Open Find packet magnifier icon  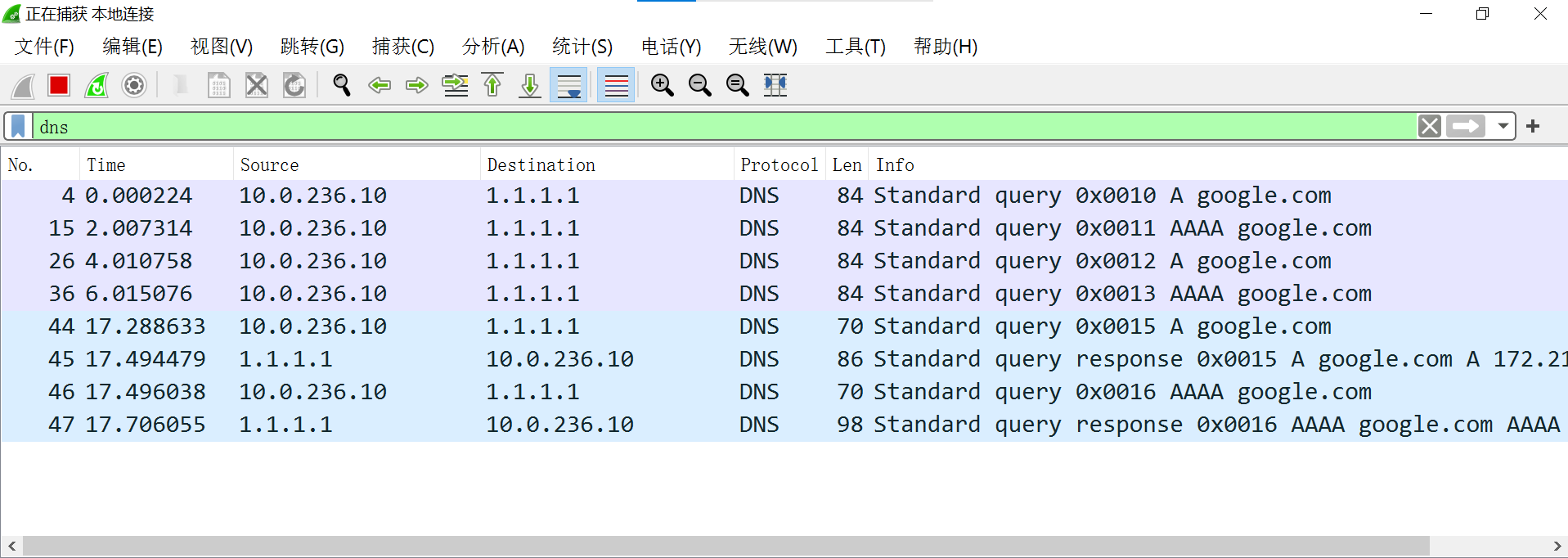342,85
